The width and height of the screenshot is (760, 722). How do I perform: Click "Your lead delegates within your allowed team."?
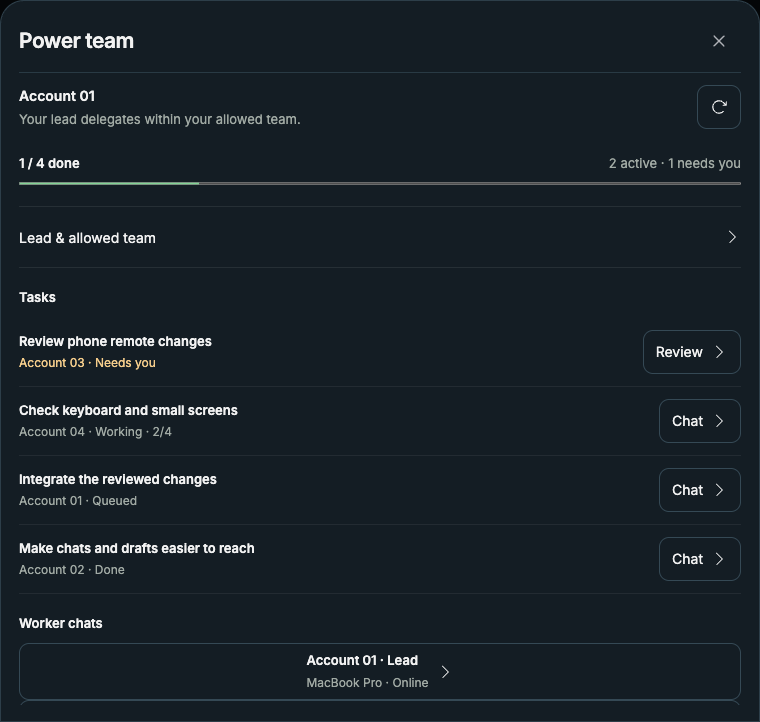point(160,119)
